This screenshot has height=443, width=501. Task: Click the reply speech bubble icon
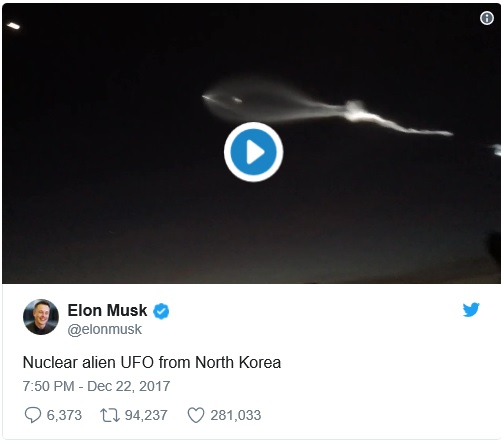(33, 415)
